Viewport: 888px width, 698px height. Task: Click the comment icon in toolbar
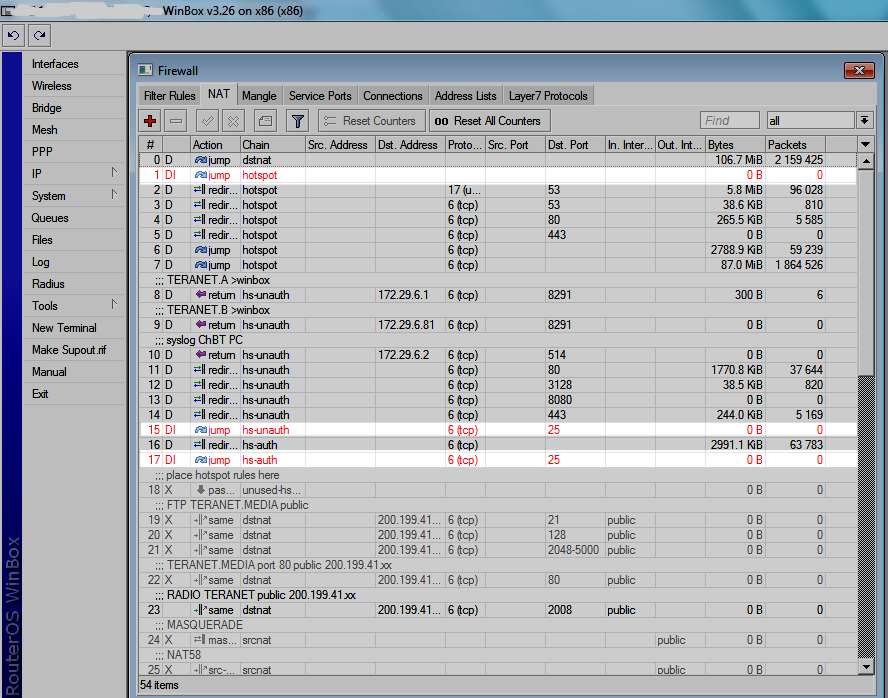click(x=264, y=121)
